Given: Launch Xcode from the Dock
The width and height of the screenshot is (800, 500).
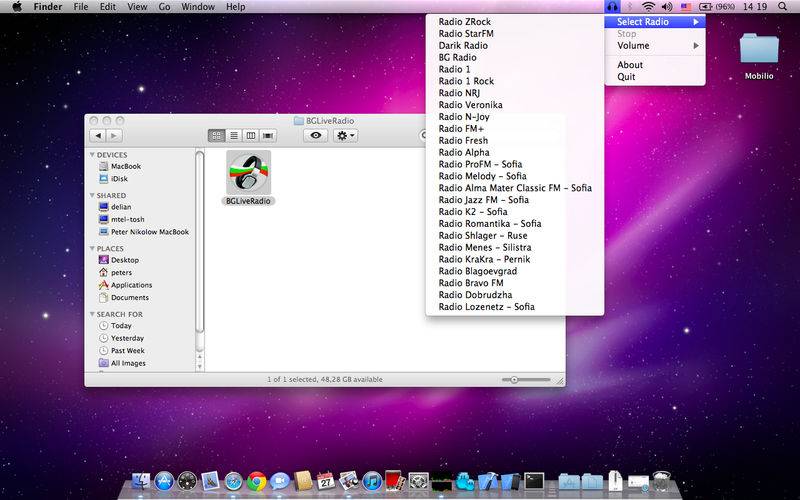Looking at the screenshot, I should click(488, 481).
